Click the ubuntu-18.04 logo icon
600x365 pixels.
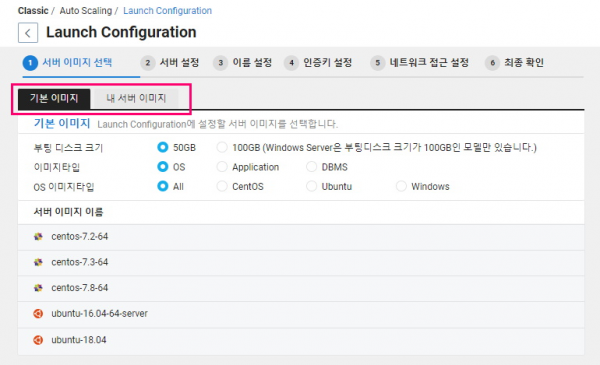38,340
